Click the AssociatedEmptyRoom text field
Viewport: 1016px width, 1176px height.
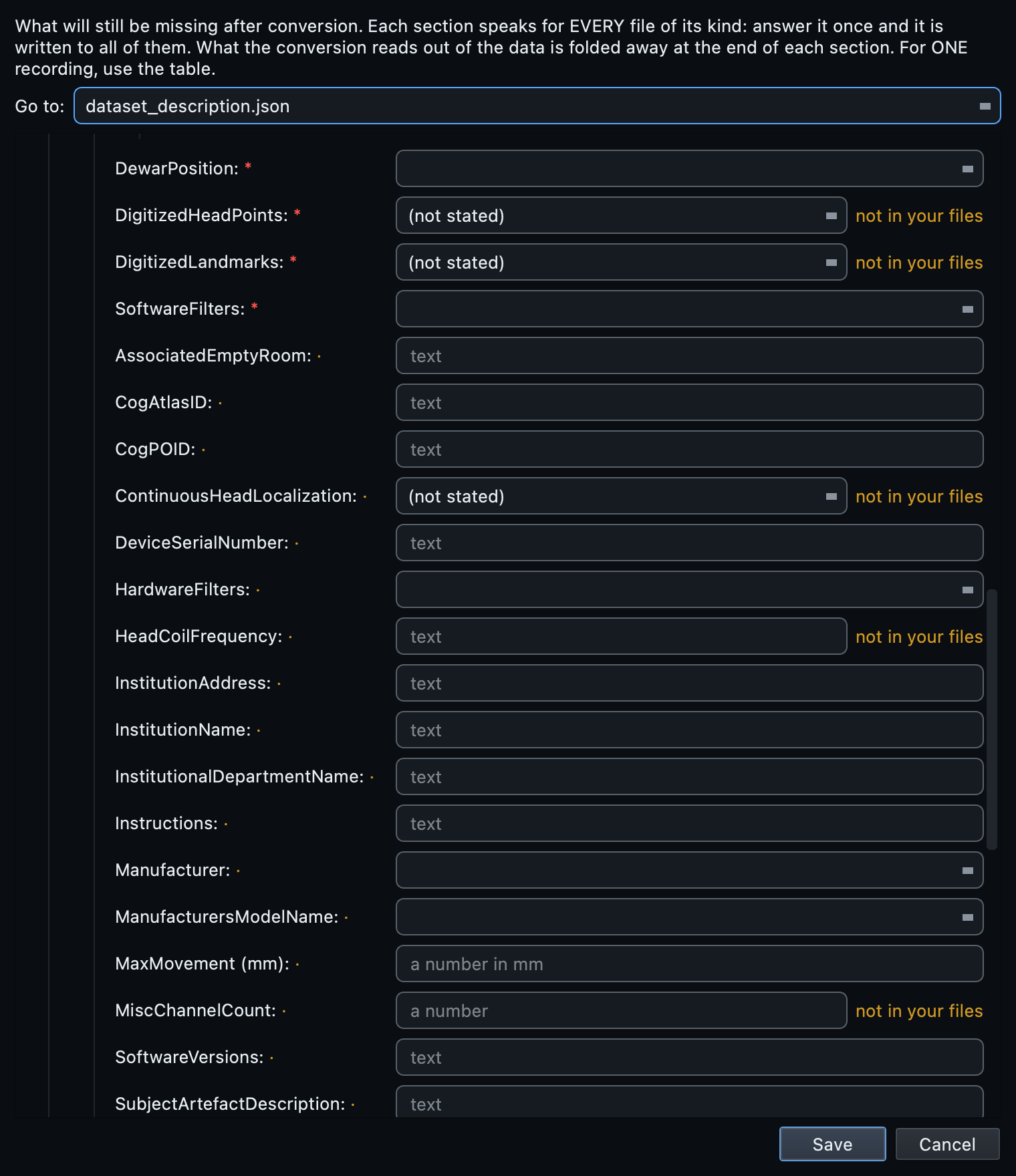click(x=689, y=355)
